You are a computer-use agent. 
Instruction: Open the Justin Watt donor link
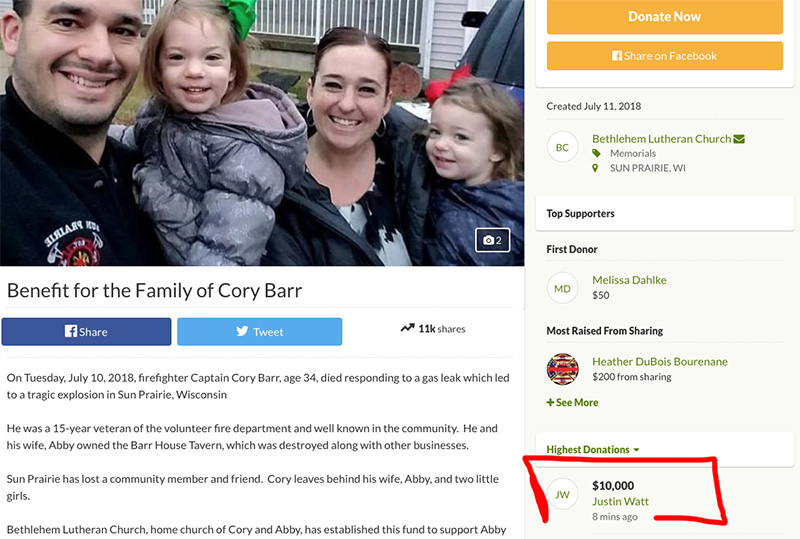620,502
